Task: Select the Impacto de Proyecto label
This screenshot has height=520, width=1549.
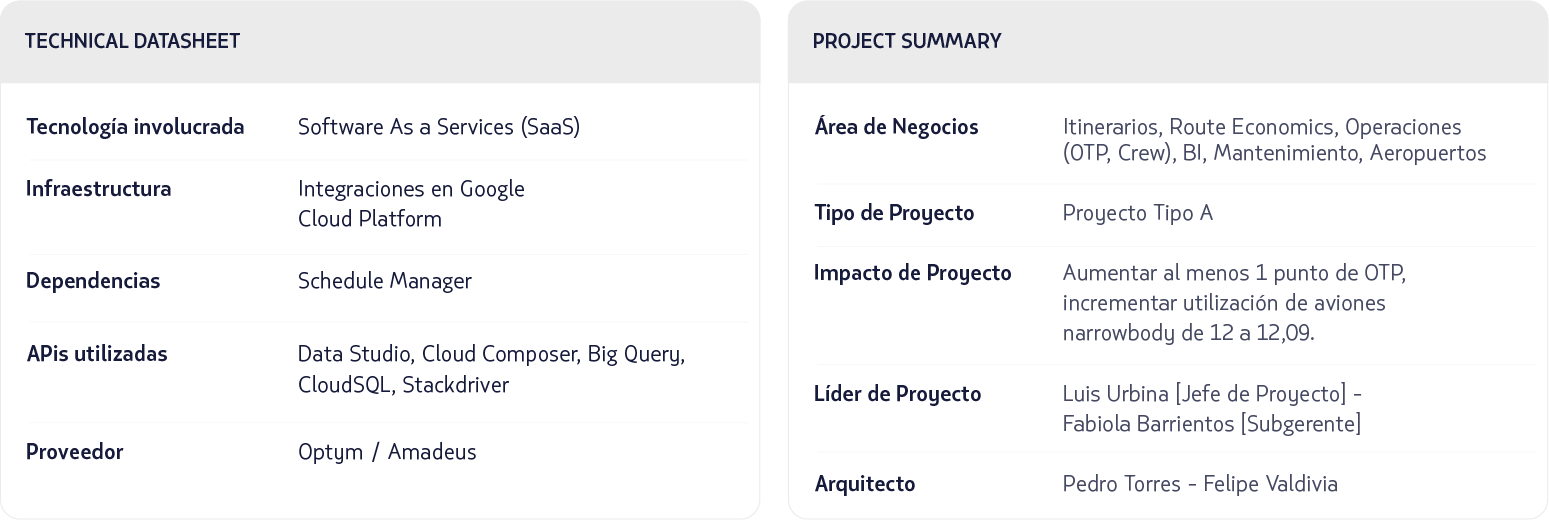Action: point(912,273)
